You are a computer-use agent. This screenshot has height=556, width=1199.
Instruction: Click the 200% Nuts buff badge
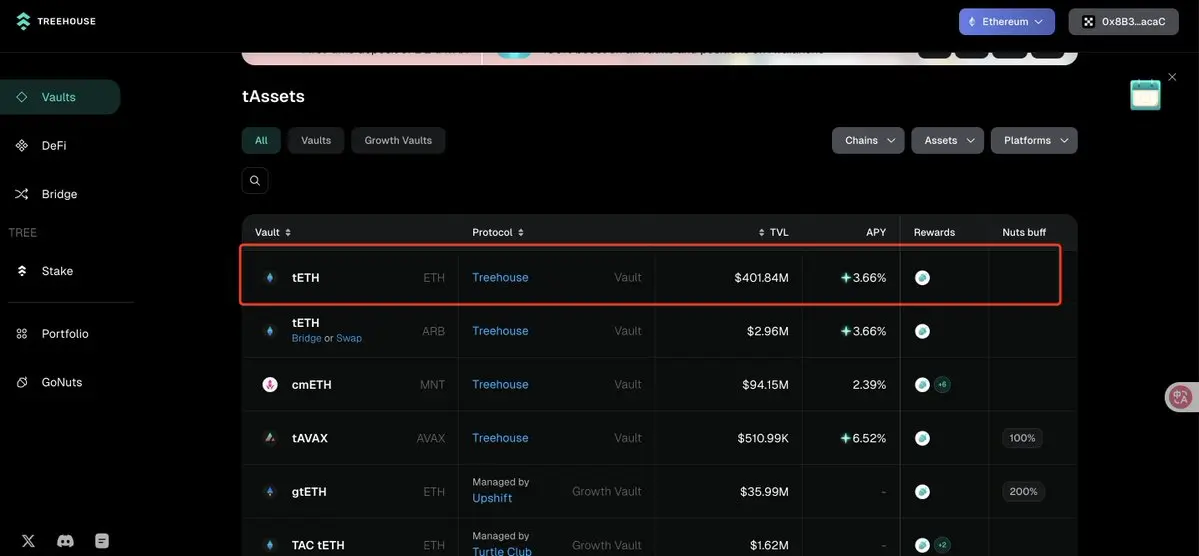coord(1023,492)
